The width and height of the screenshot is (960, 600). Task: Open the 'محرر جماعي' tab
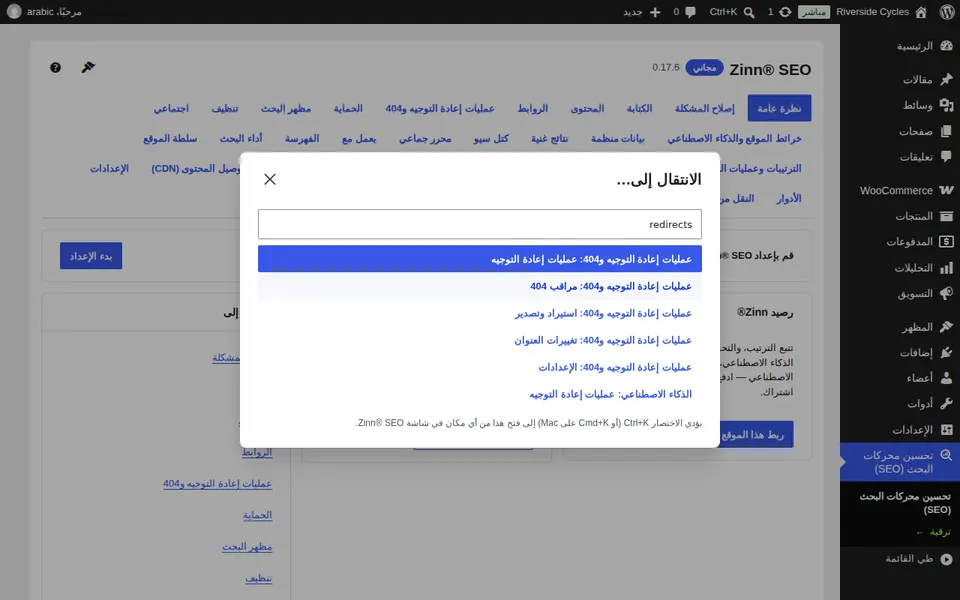pos(425,138)
